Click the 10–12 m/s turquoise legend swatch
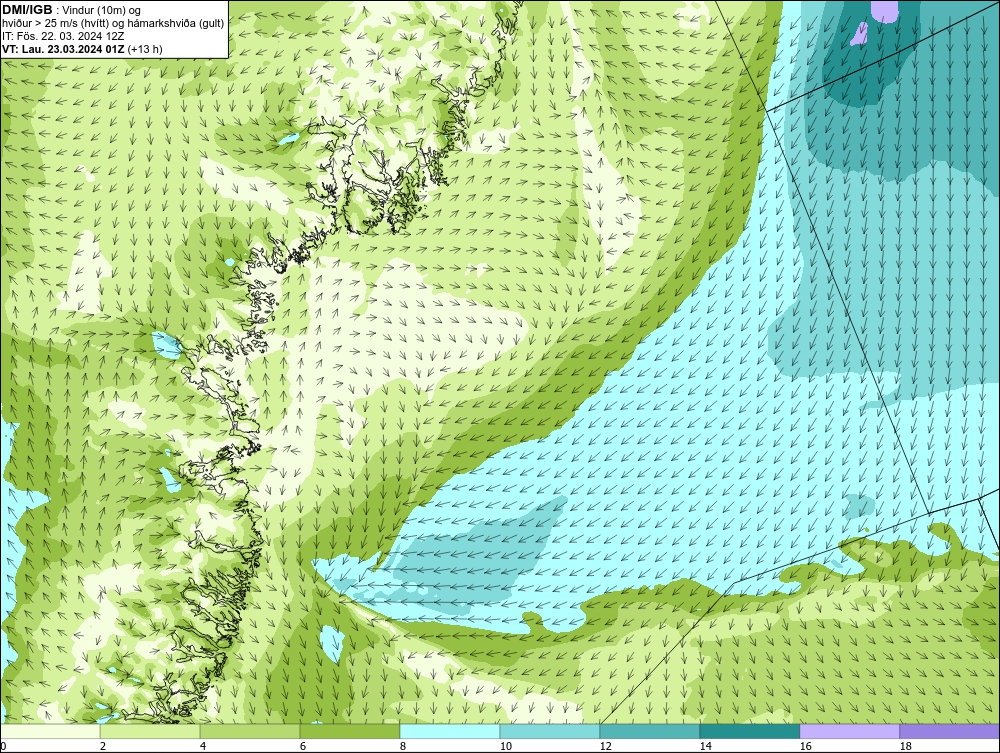Viewport: 1000px width, 753px height. pyautogui.click(x=550, y=731)
